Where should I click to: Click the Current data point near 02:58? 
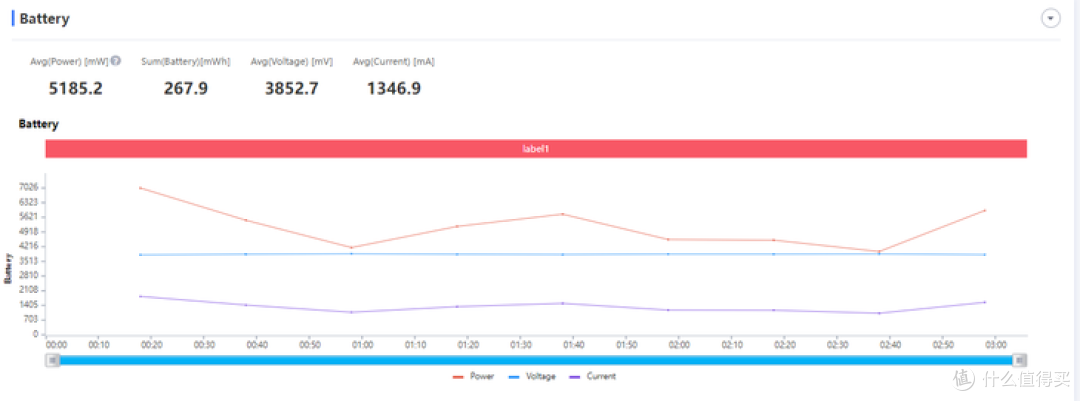pyautogui.click(x=985, y=302)
